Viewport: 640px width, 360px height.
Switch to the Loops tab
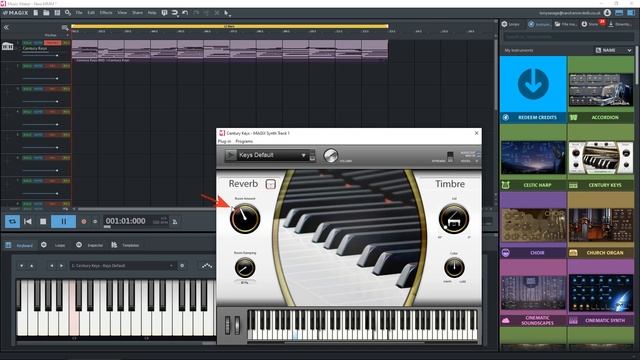pyautogui.click(x=53, y=245)
